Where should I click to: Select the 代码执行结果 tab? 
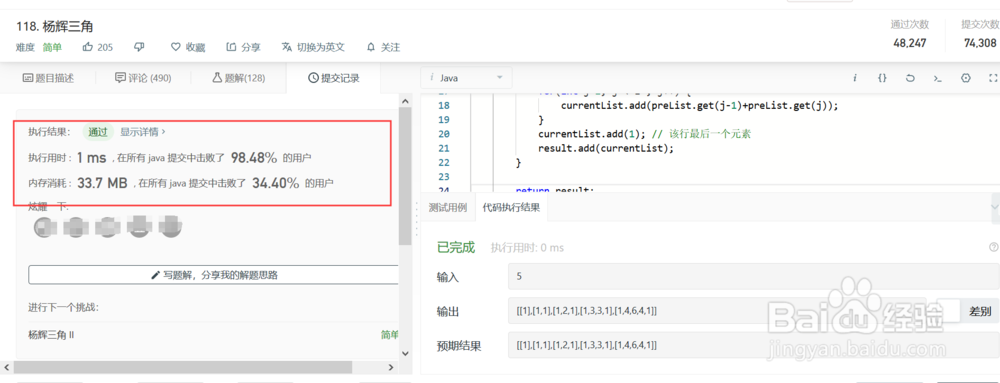[511, 208]
